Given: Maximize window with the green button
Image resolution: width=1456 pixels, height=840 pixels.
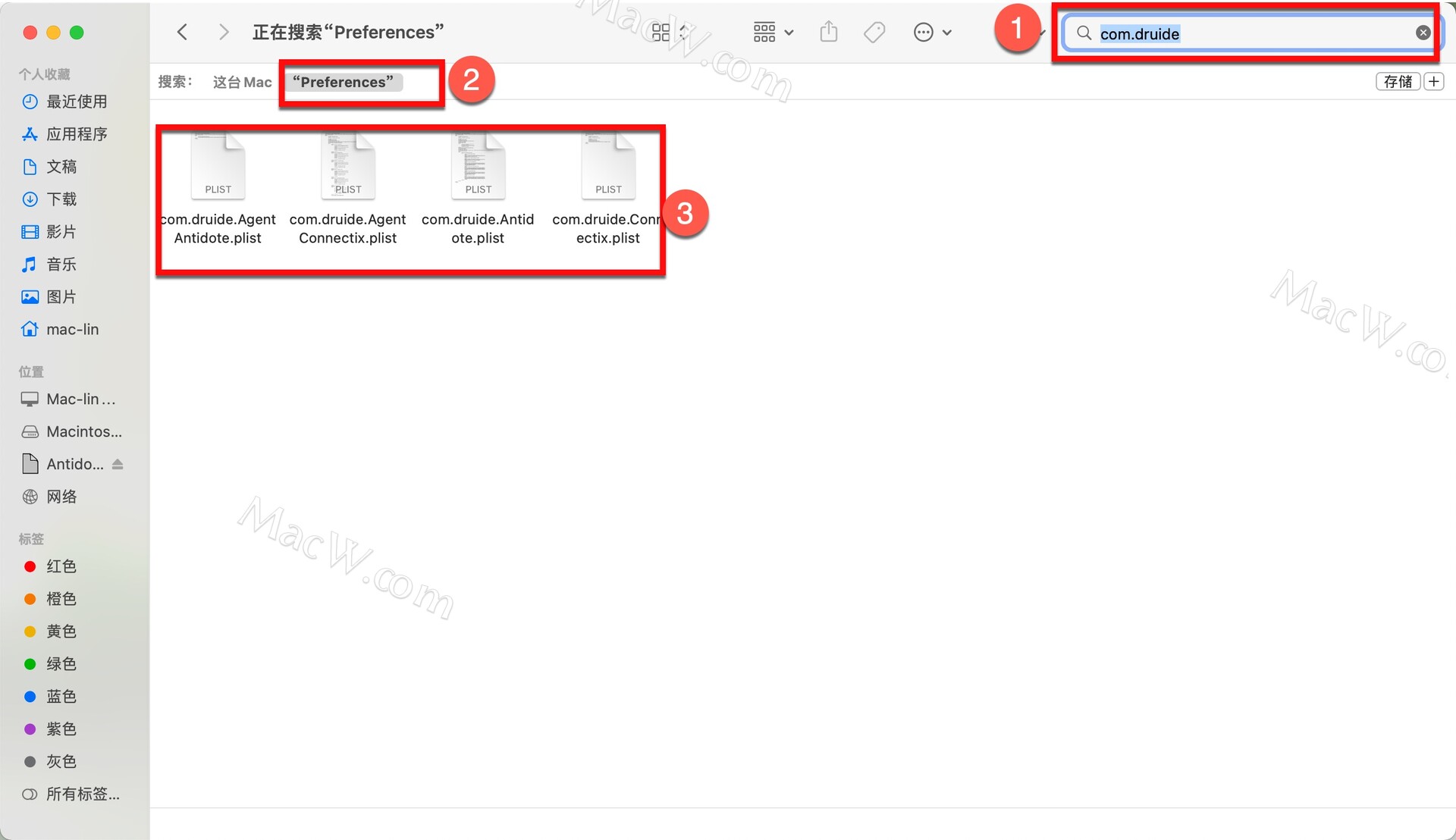Looking at the screenshot, I should click(x=77, y=32).
